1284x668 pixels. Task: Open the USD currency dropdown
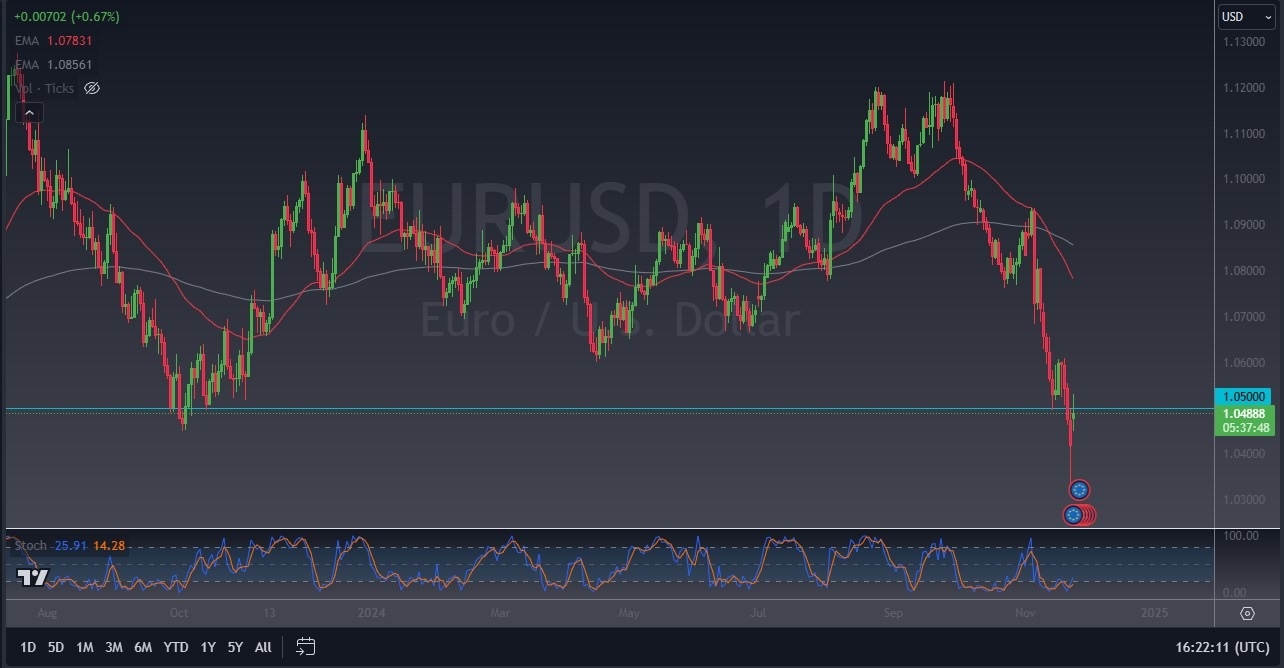(1245, 17)
